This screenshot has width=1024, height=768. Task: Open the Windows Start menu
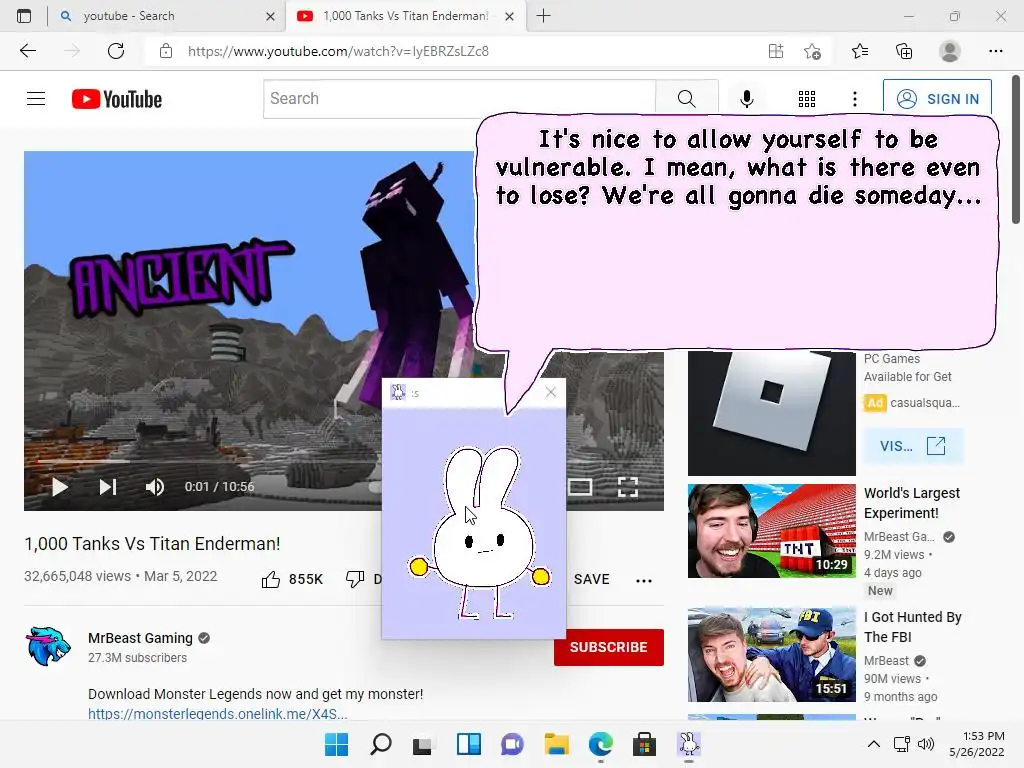337,744
